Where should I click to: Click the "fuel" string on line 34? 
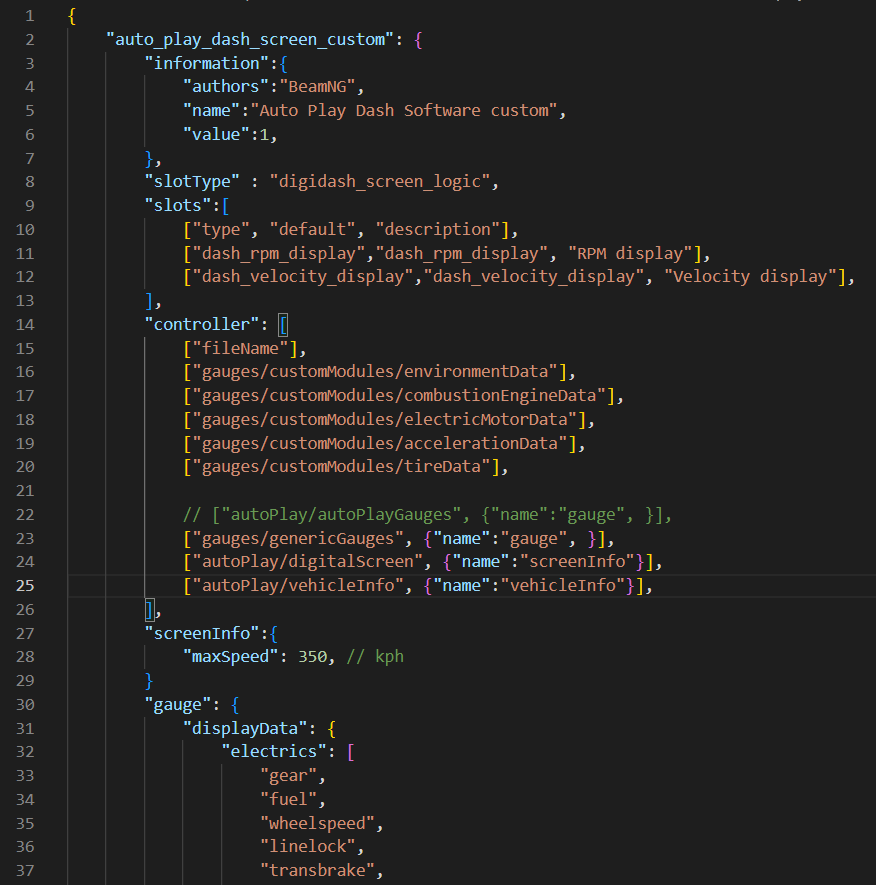[x=288, y=800]
